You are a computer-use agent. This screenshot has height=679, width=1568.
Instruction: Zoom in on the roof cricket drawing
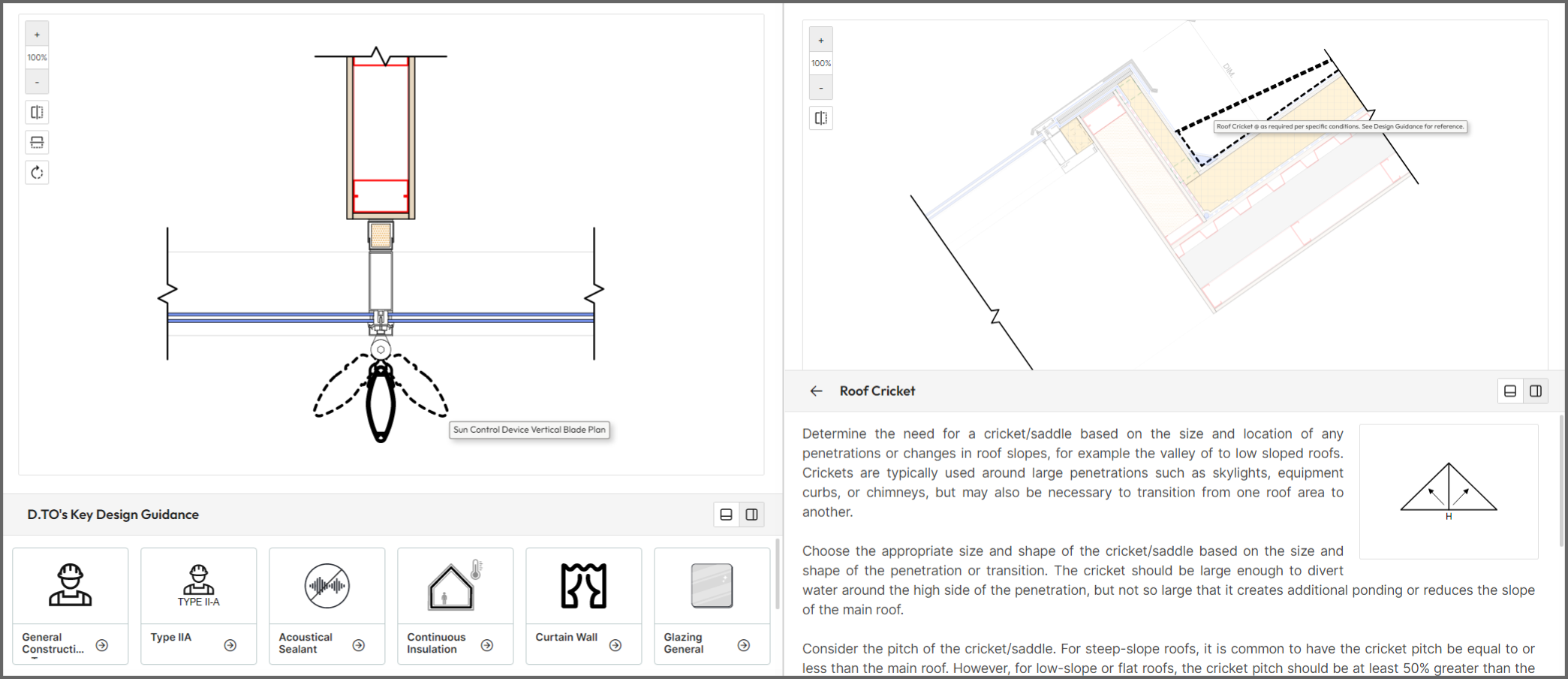pyautogui.click(x=820, y=41)
